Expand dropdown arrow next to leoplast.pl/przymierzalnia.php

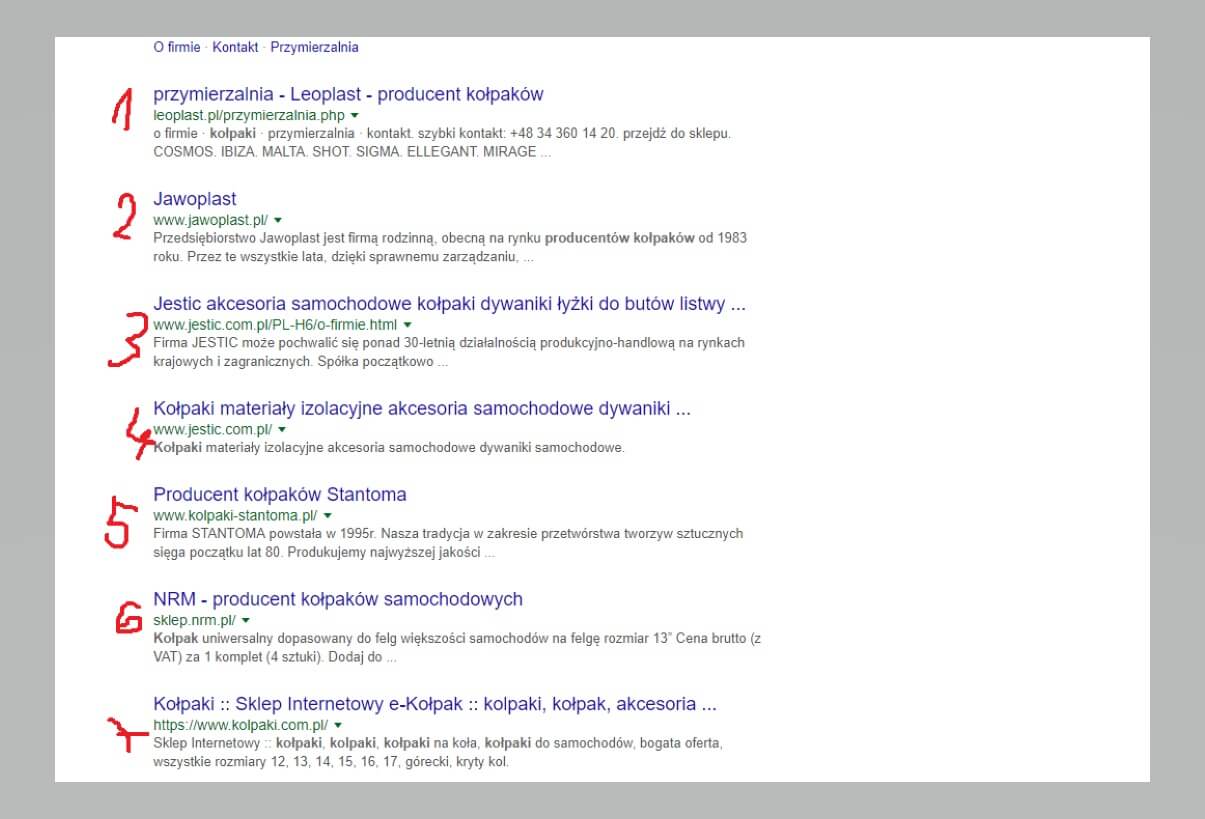click(355, 116)
